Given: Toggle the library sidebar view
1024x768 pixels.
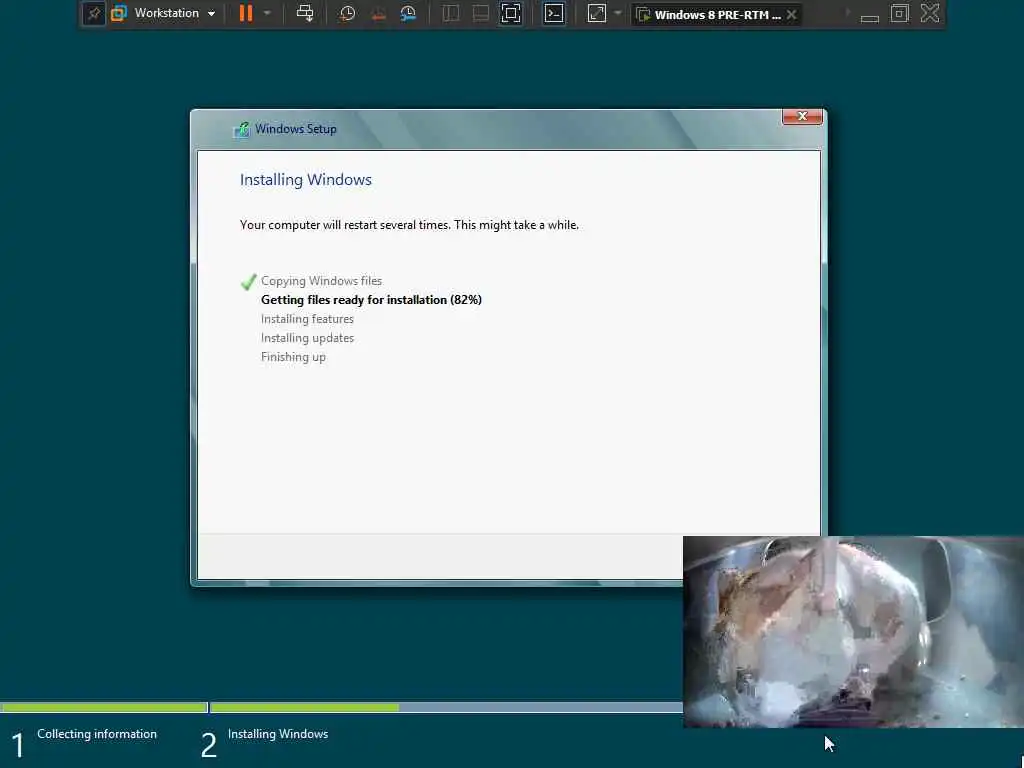Looking at the screenshot, I should (x=451, y=13).
